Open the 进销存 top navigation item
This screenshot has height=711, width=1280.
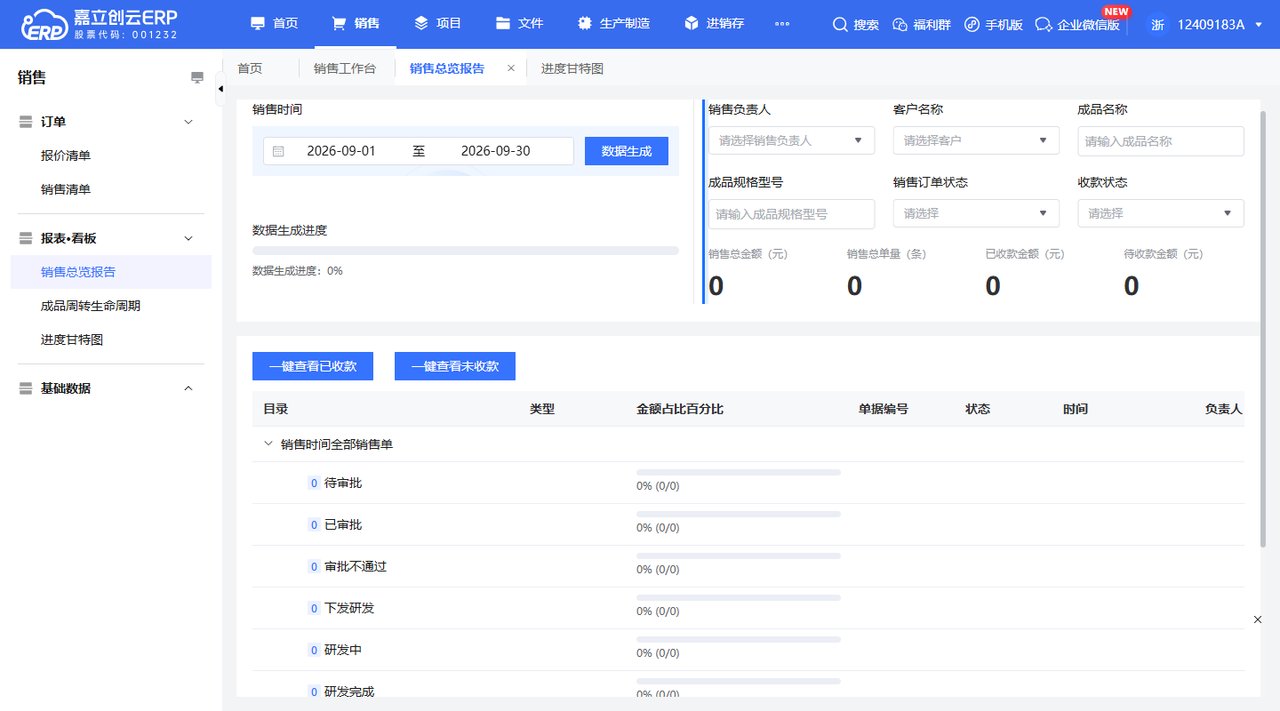[x=714, y=24]
